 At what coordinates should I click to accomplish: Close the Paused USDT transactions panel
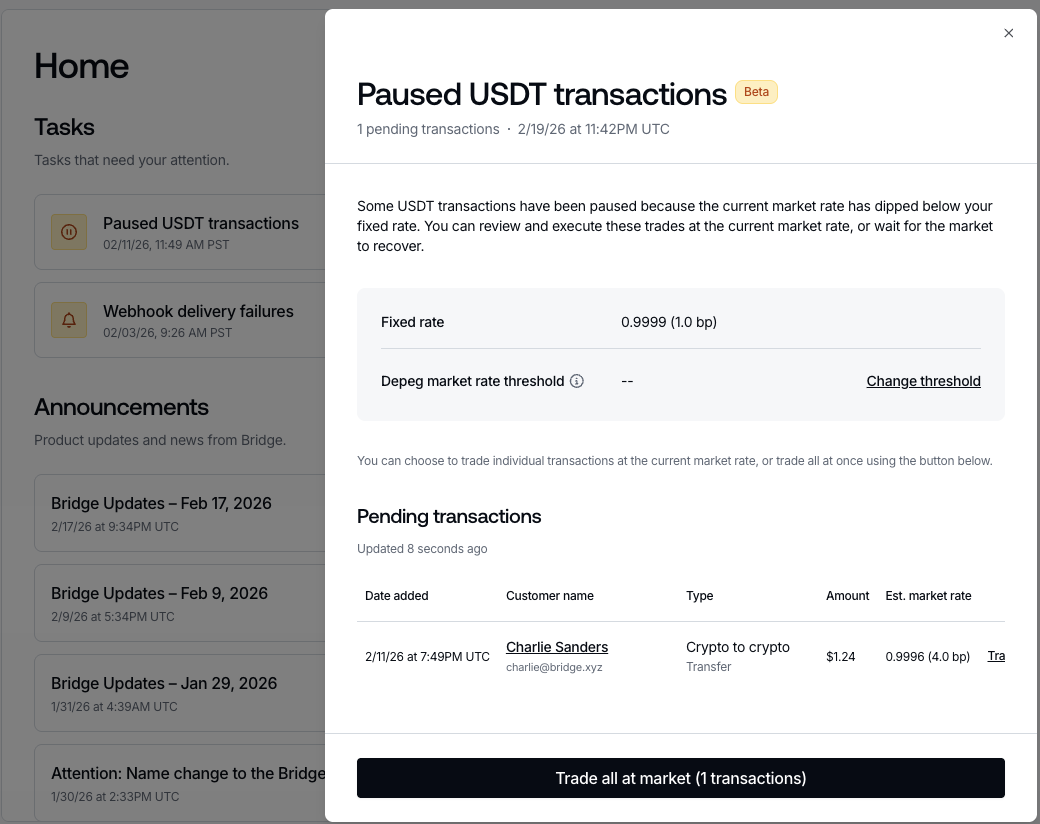[1008, 33]
